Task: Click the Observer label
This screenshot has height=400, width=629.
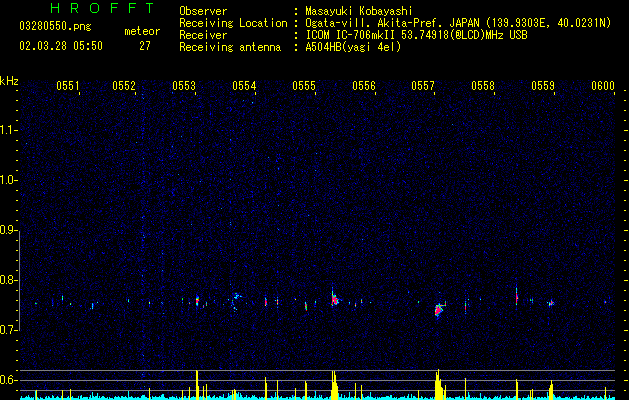Action: [203, 11]
